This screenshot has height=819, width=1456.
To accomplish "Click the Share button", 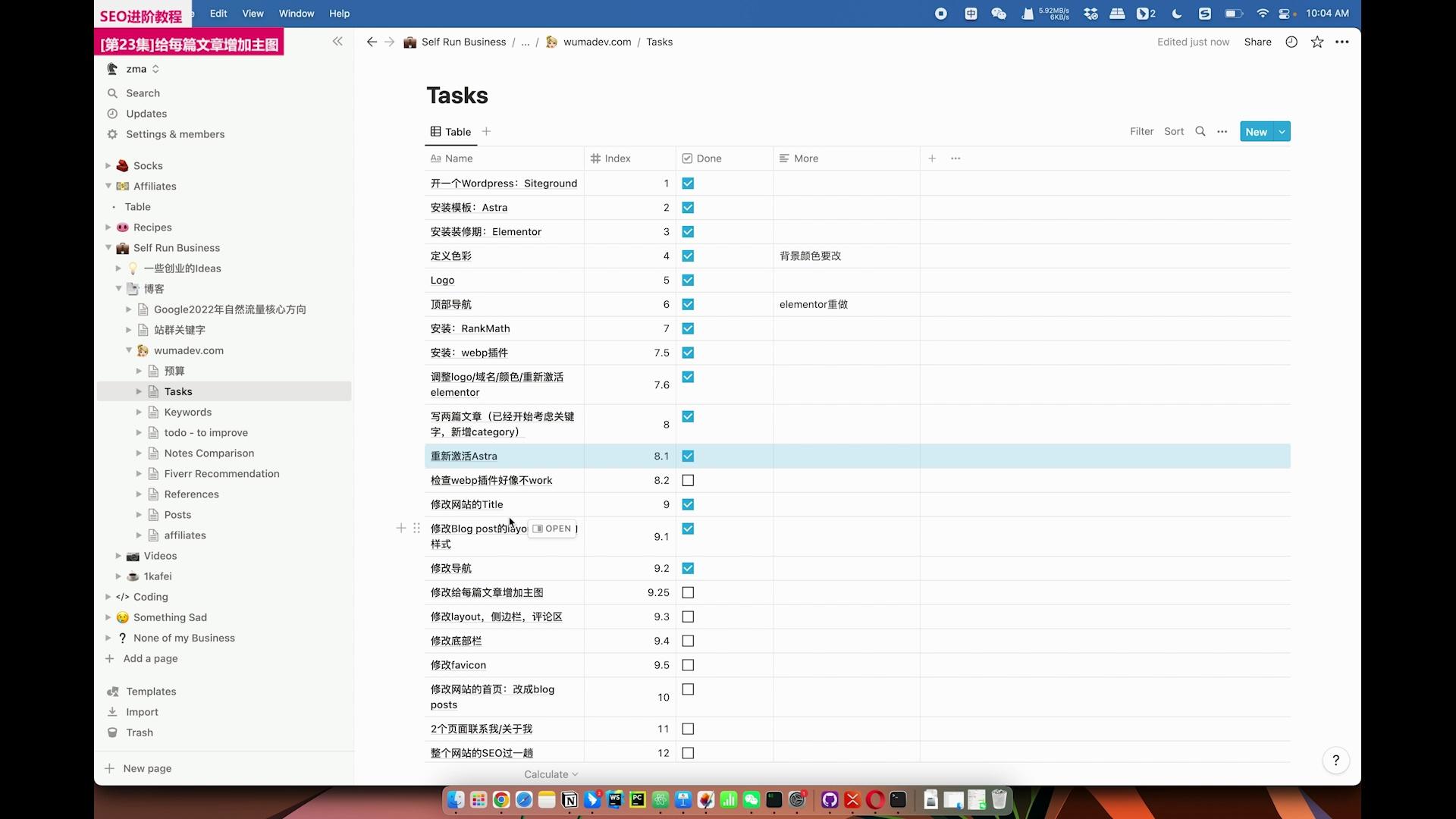I will 1257,42.
